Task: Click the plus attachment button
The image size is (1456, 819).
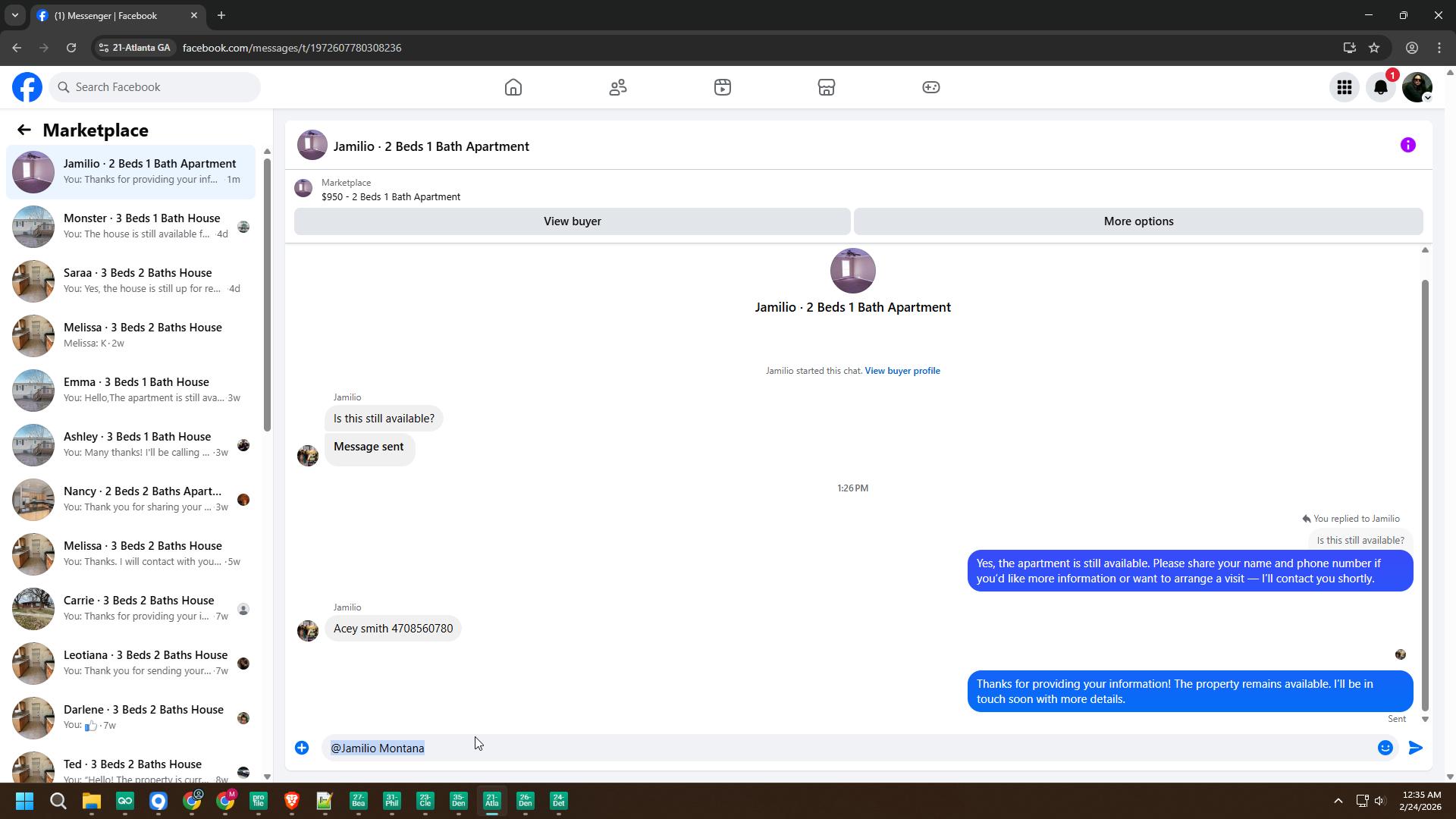Action: coord(302,748)
